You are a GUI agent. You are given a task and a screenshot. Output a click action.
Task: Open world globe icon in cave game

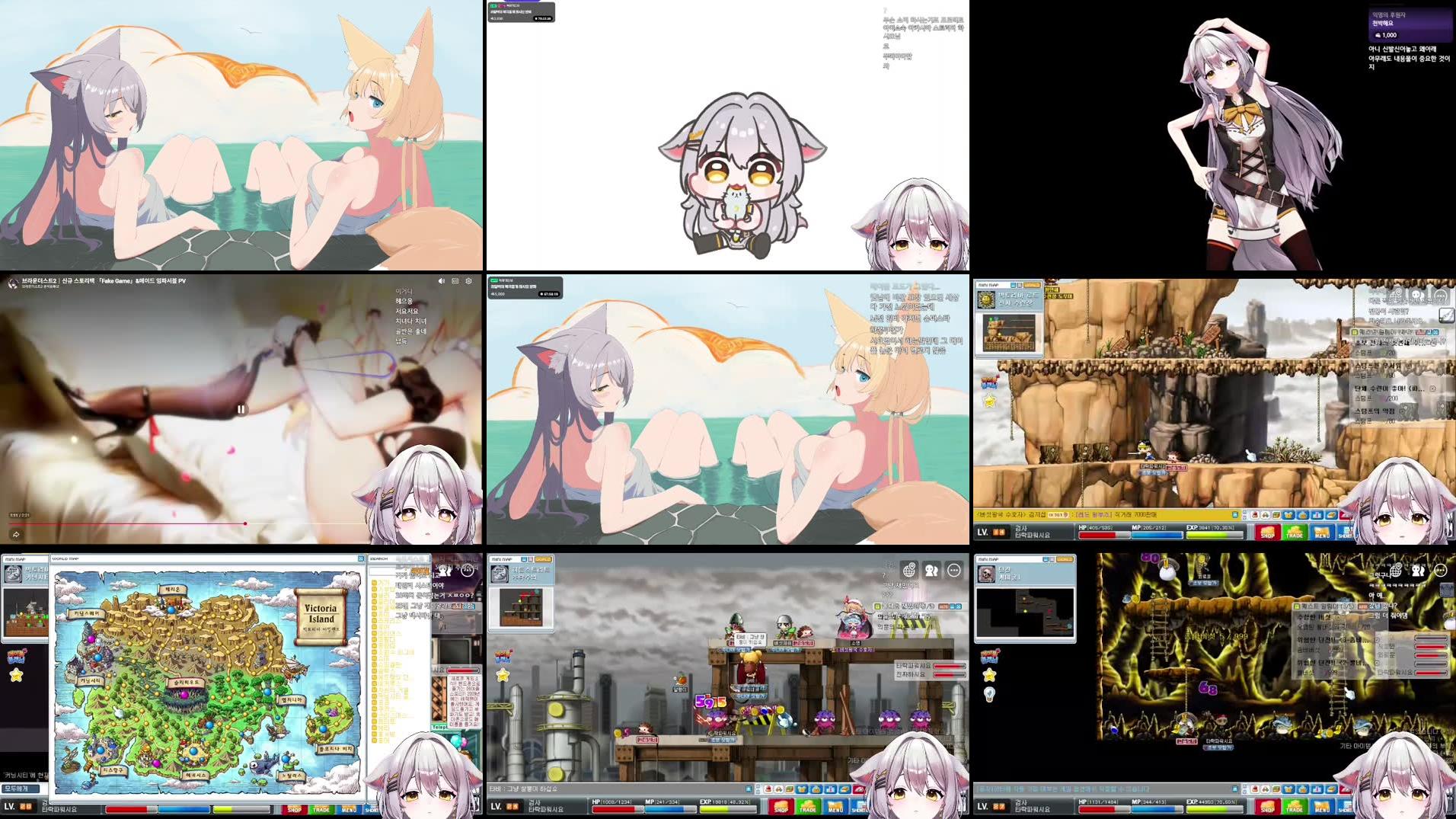click(x=1396, y=570)
